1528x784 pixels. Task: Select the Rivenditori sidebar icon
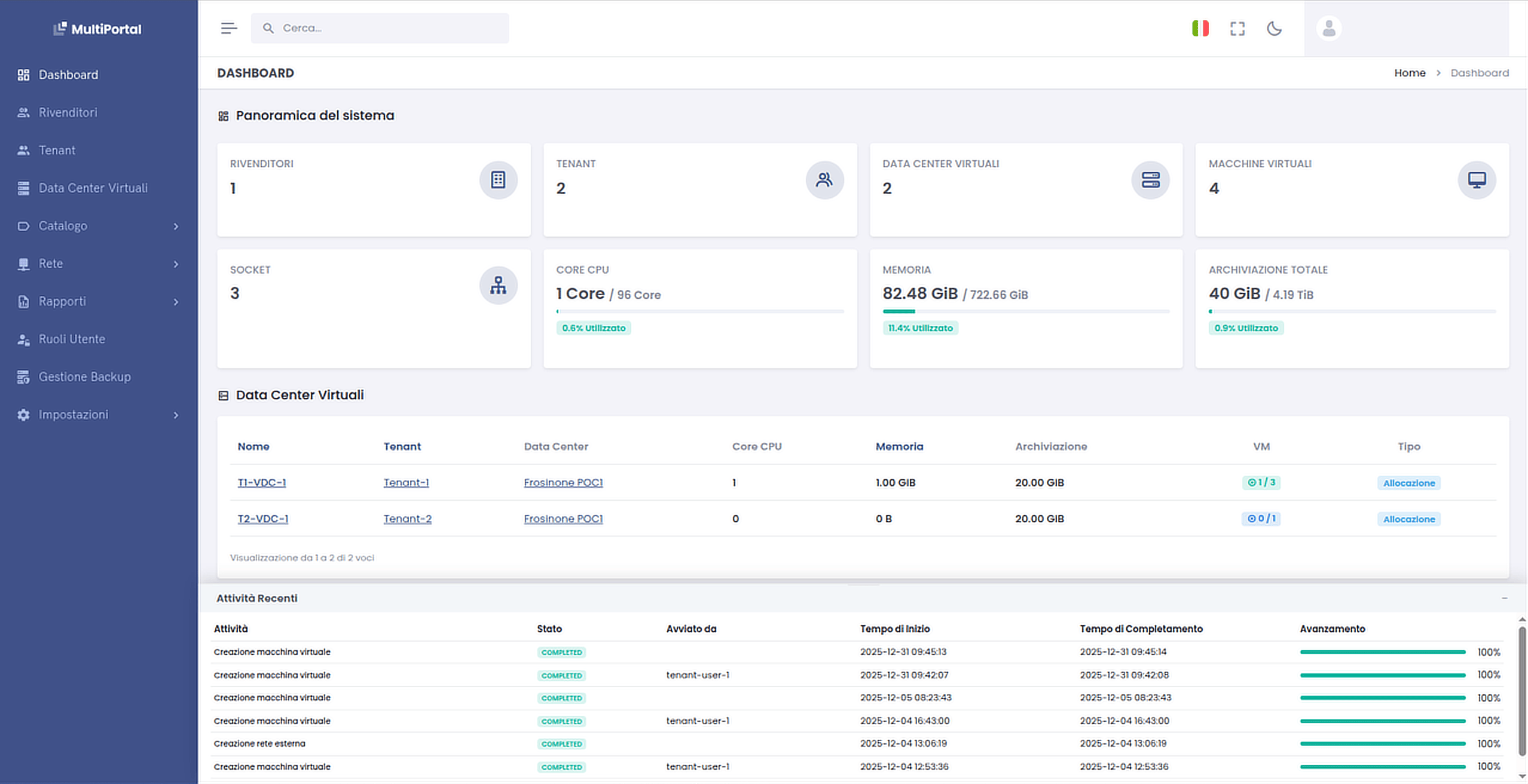[23, 112]
